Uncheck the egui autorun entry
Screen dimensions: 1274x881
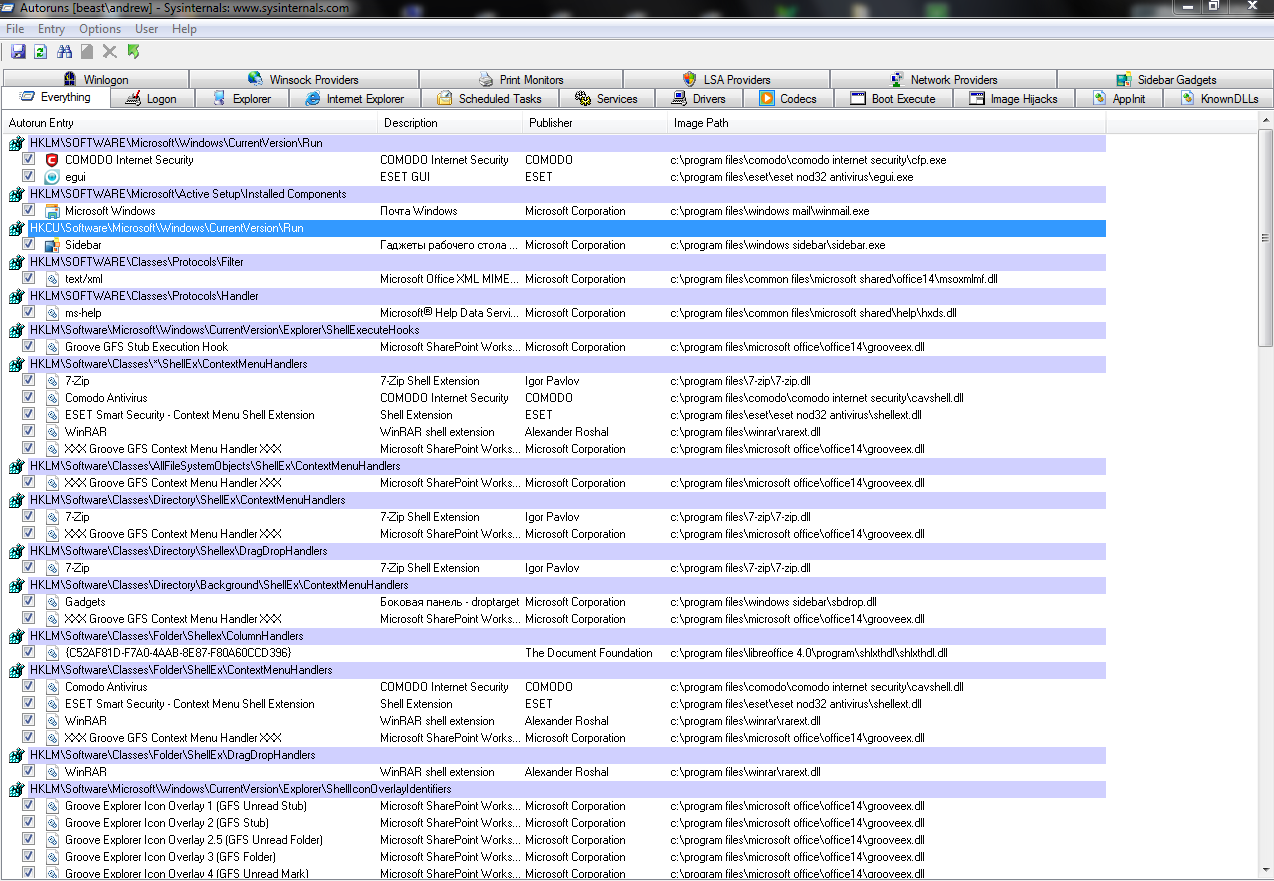[28, 176]
